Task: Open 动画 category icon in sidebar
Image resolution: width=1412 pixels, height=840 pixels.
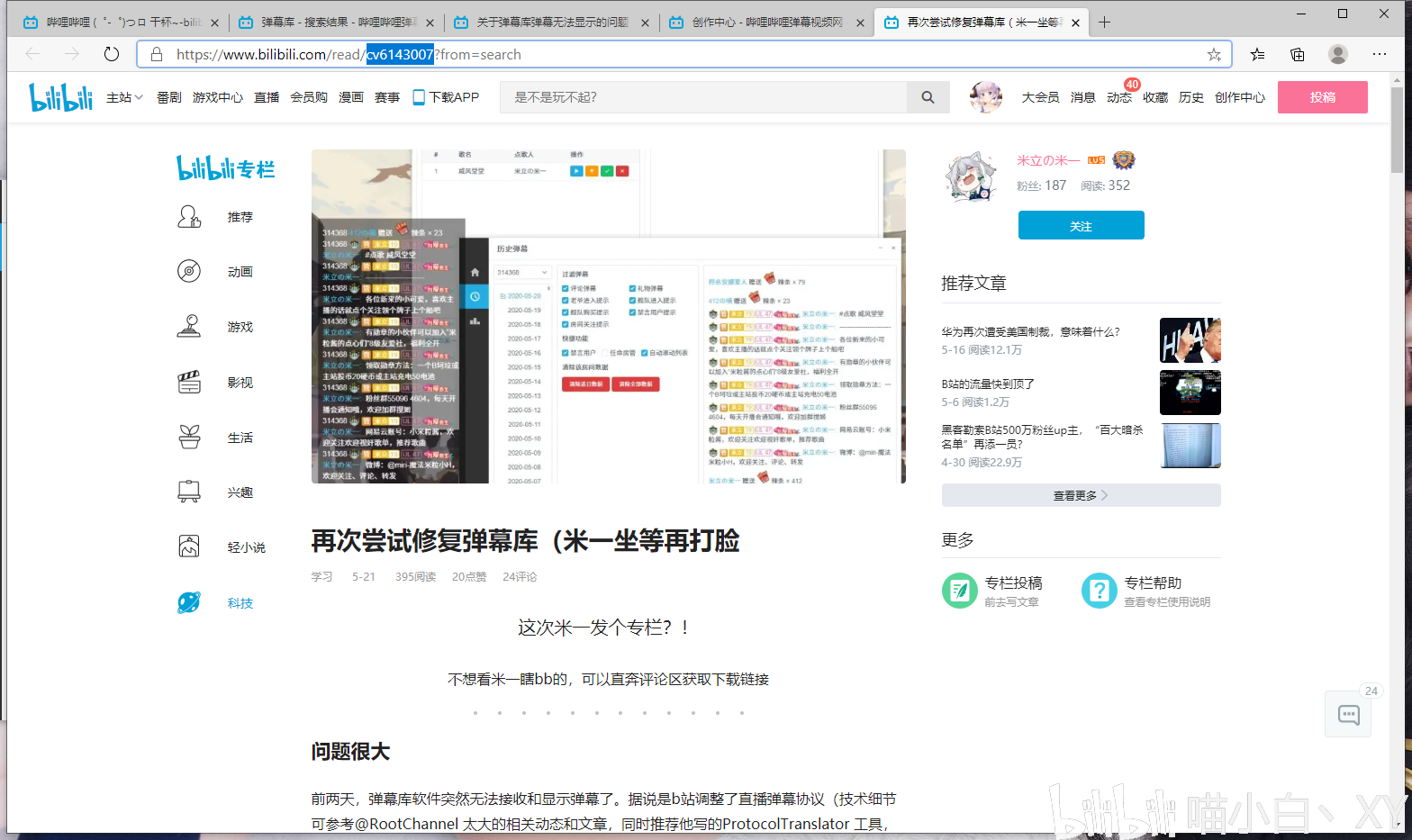Action: coord(189,271)
